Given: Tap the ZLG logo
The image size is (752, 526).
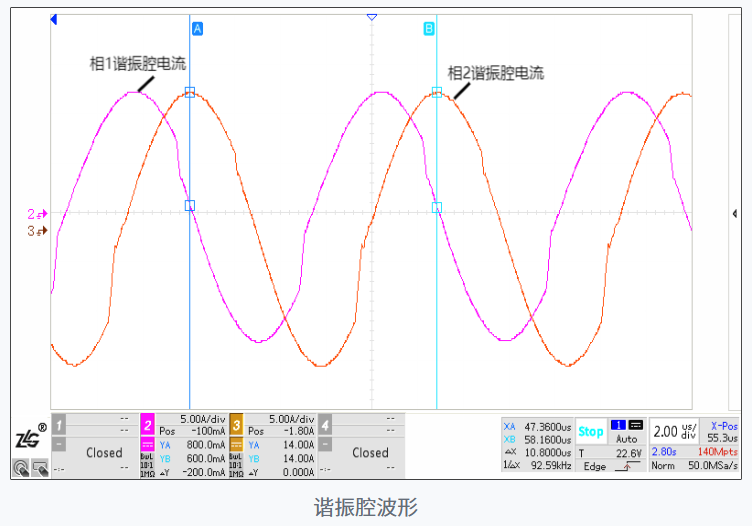Looking at the screenshot, I should pos(30,437).
